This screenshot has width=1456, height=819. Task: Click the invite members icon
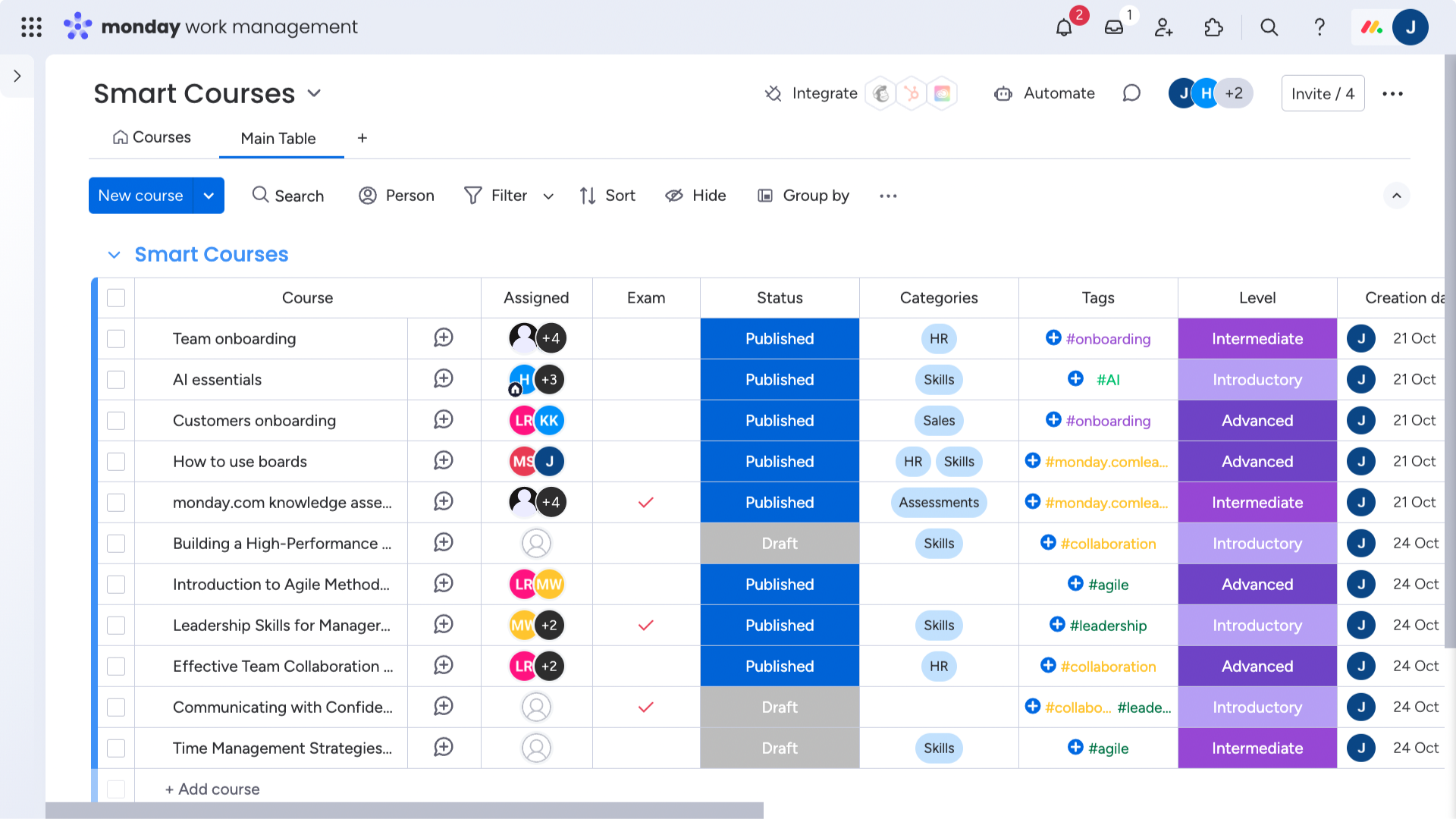point(1163,28)
